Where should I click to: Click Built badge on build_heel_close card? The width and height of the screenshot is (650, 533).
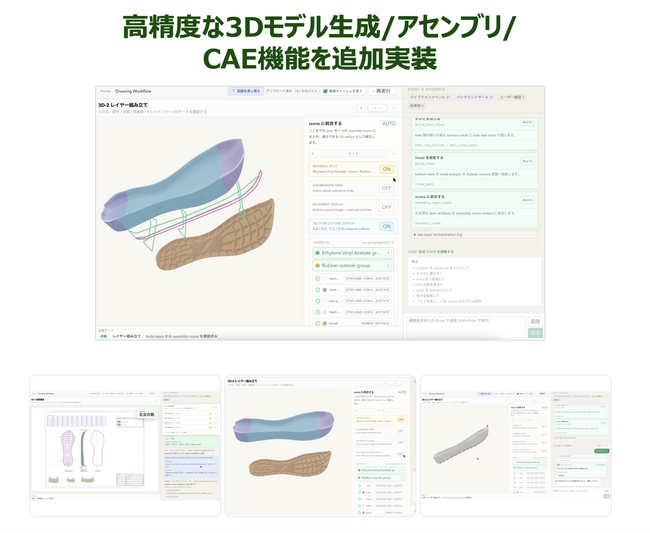[527, 122]
